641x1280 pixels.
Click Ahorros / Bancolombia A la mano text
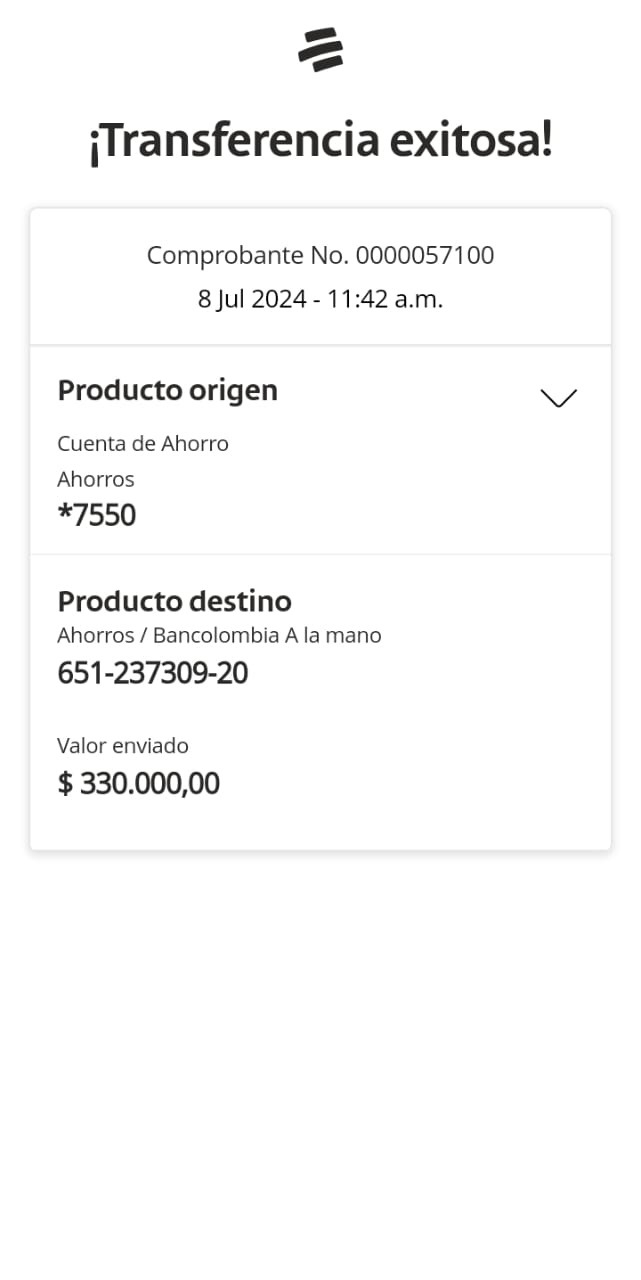(219, 635)
